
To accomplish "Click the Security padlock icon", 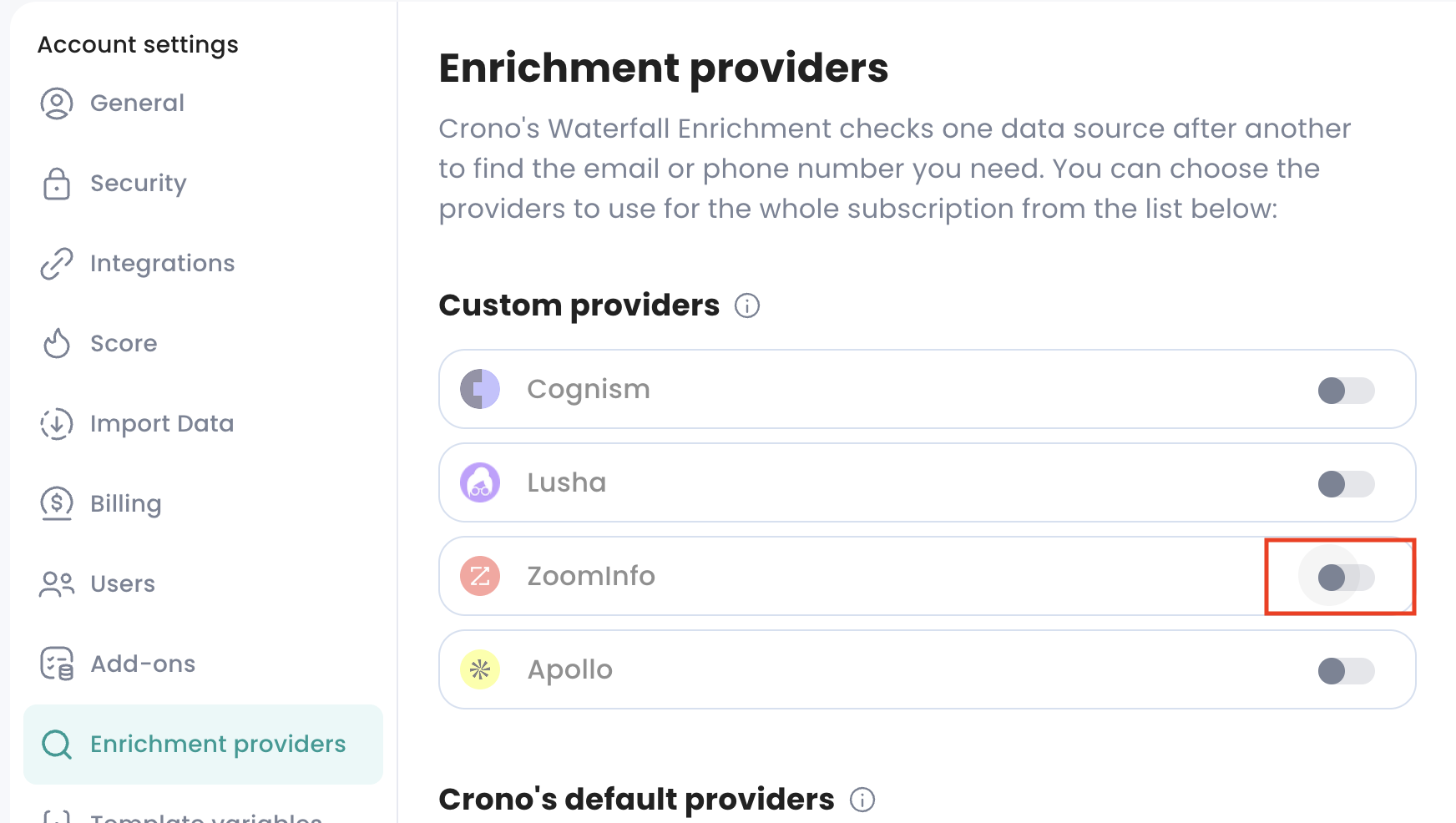I will pos(57,184).
